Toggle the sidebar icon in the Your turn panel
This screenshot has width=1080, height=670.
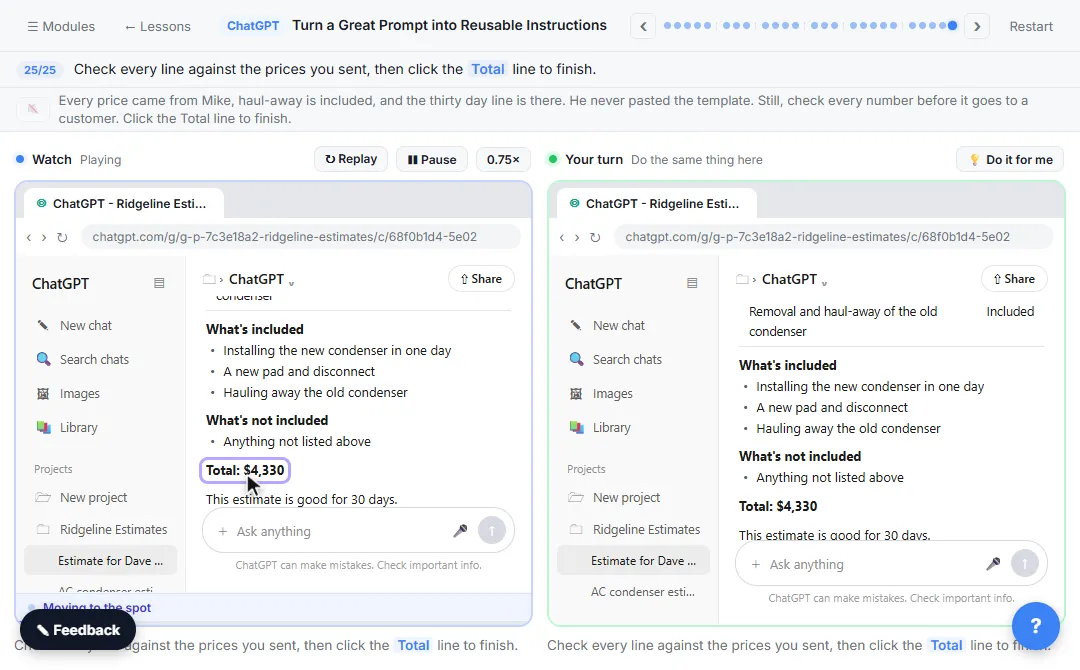click(x=692, y=283)
